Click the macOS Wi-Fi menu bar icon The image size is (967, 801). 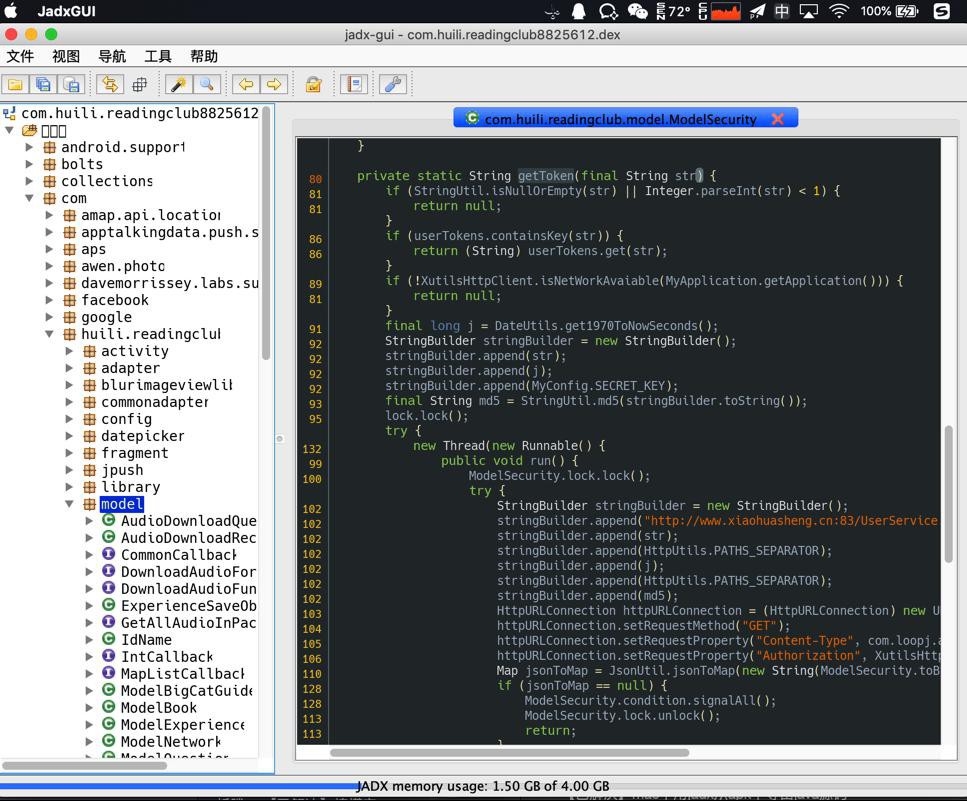coord(839,12)
